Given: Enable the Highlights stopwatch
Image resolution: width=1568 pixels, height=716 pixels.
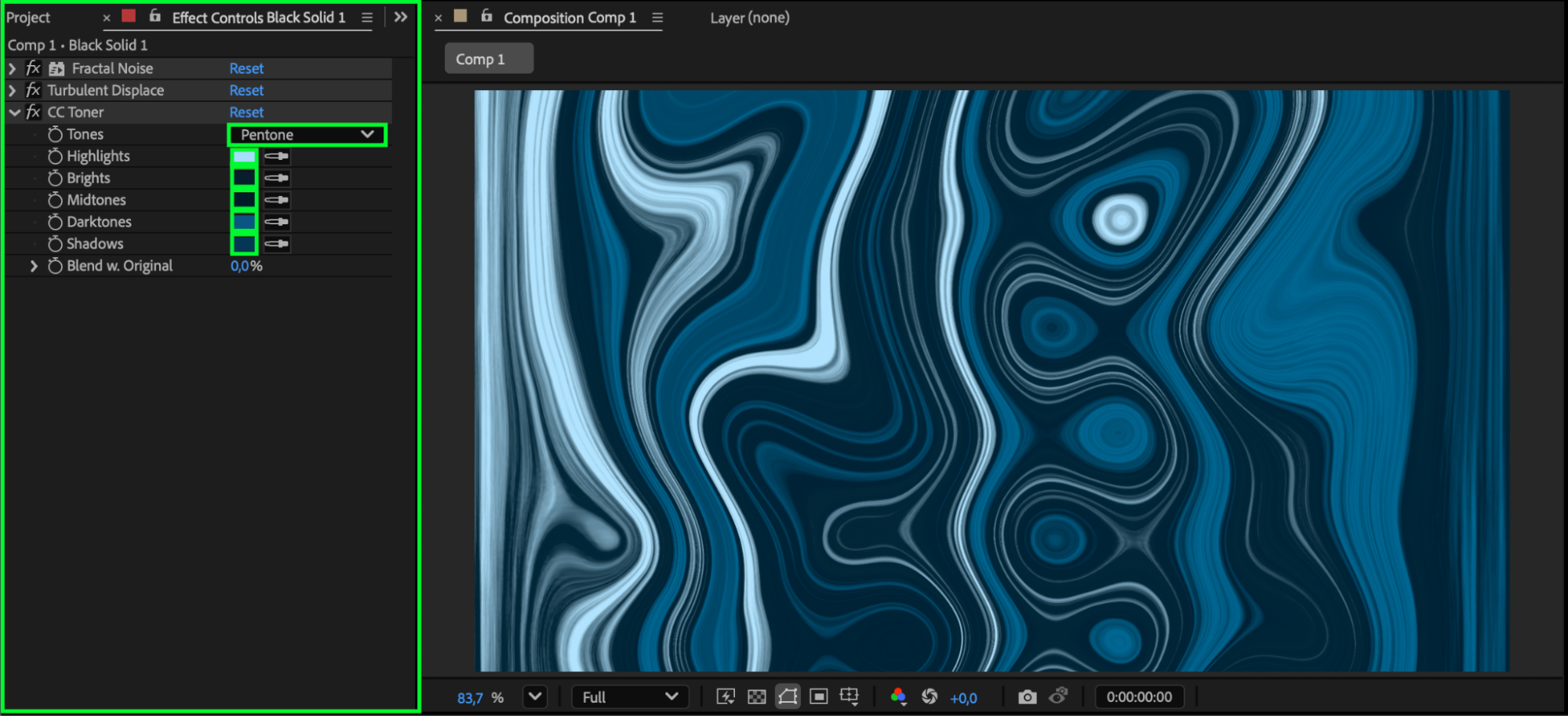Looking at the screenshot, I should [x=55, y=156].
